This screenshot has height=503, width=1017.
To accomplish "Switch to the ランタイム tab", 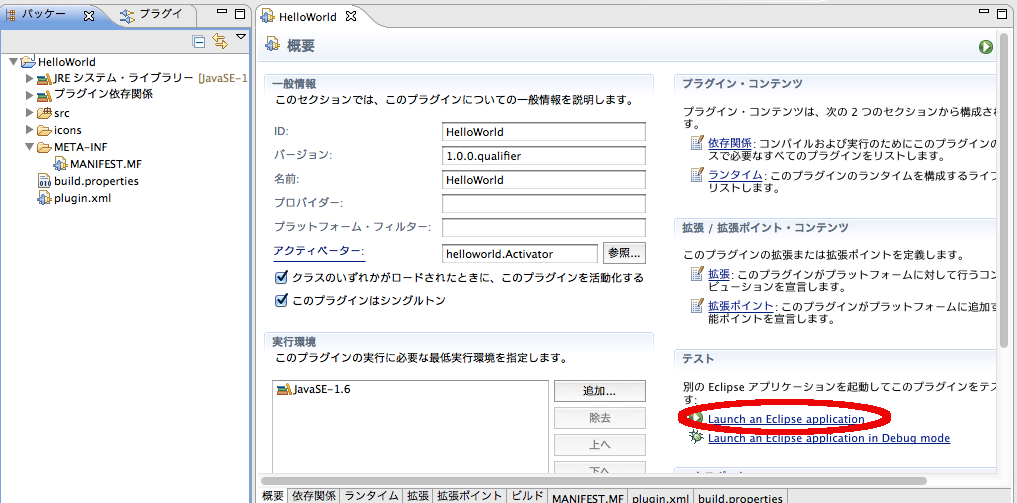I will click(372, 496).
